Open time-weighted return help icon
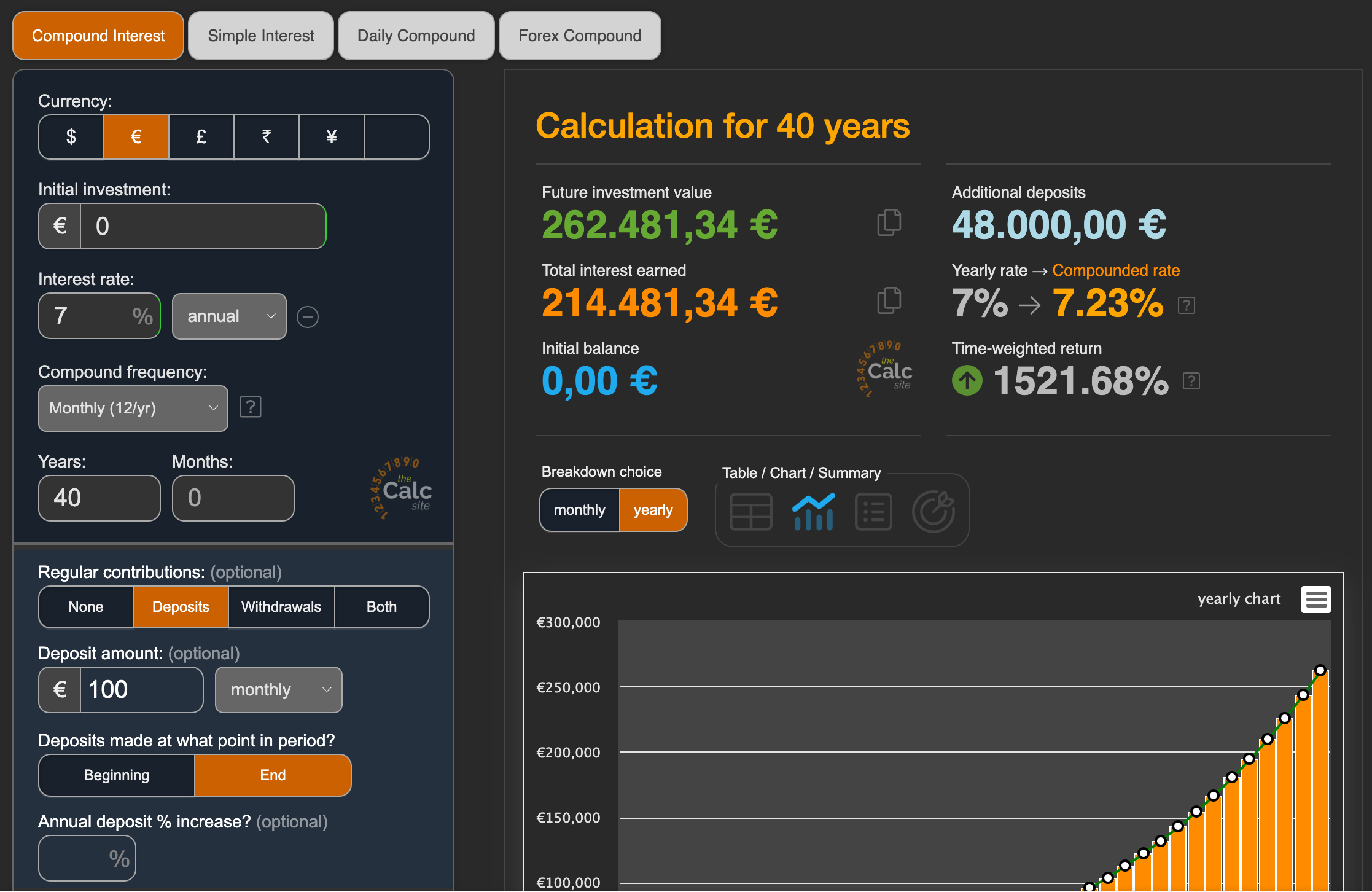Image resolution: width=1372 pixels, height=892 pixels. click(x=1191, y=381)
